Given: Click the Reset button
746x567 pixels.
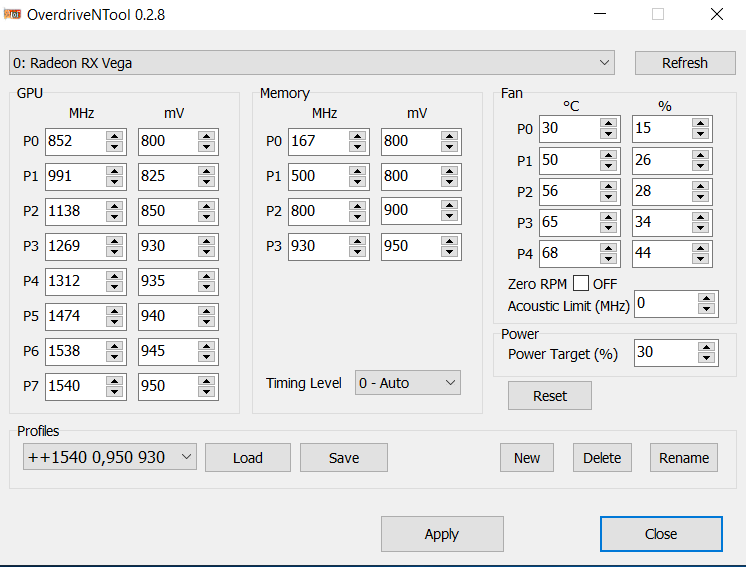Looking at the screenshot, I should tap(550, 396).
